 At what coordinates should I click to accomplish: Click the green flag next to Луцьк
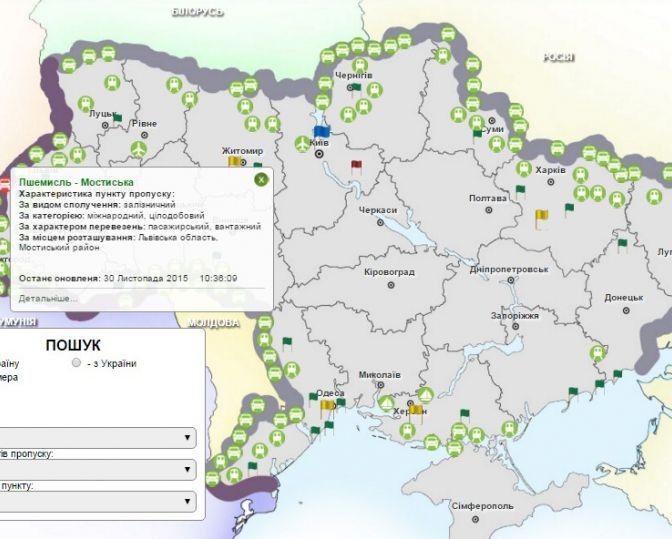117,118
